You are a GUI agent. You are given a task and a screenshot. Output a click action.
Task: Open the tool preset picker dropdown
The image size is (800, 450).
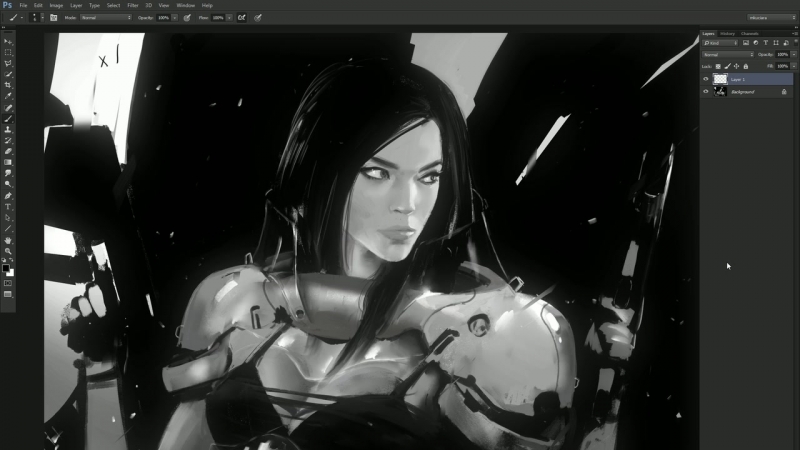click(x=15, y=17)
